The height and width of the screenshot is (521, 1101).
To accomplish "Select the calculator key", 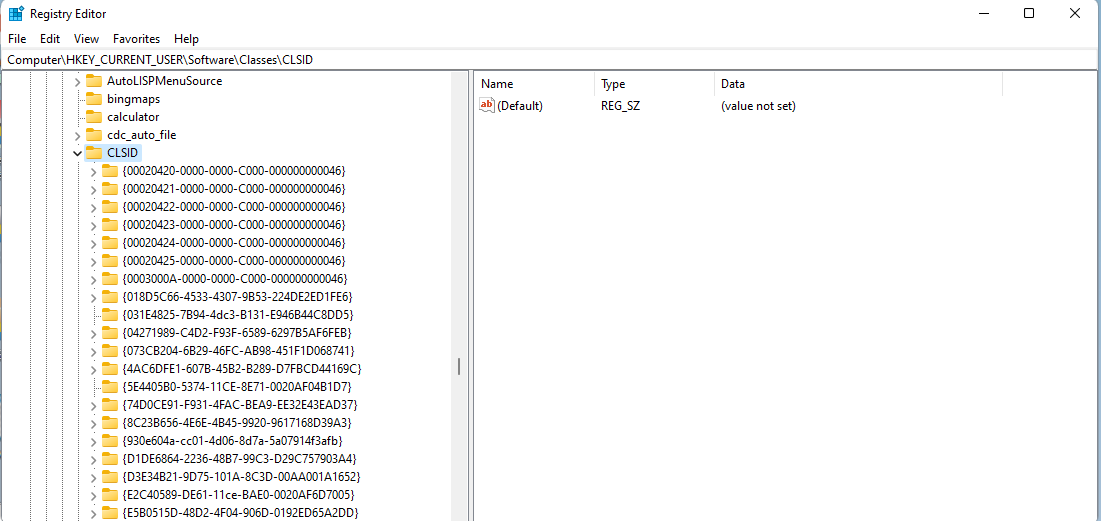I will (133, 117).
